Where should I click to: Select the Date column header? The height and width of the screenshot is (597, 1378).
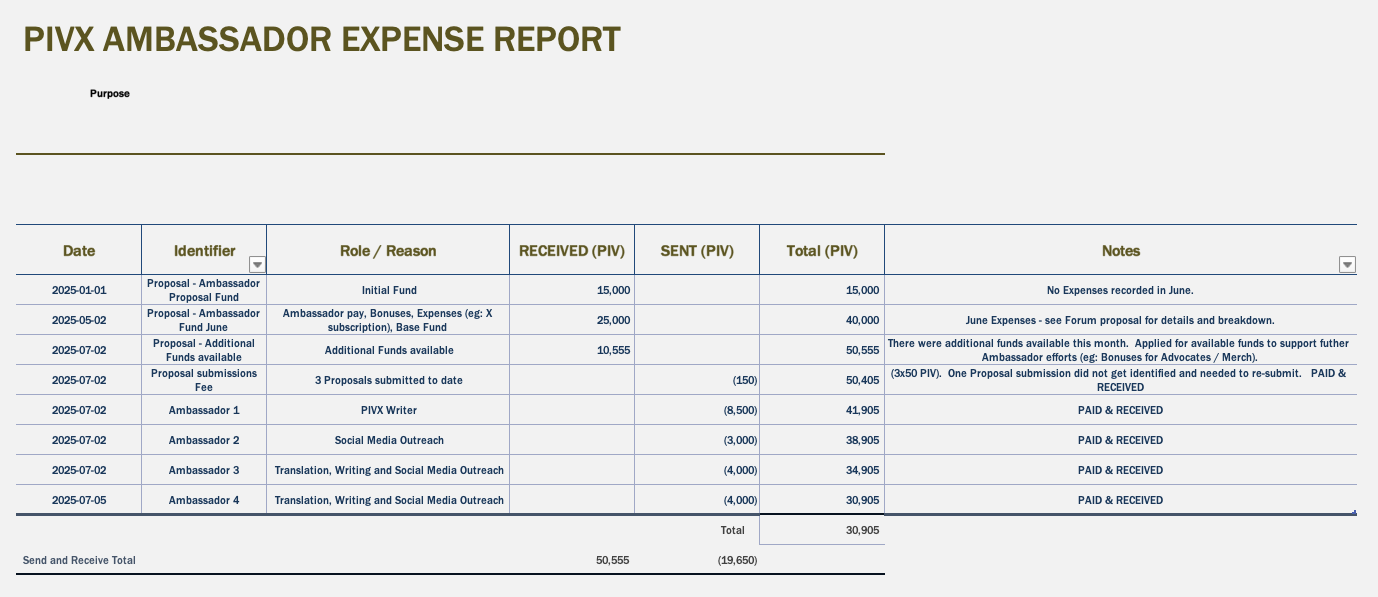coord(79,251)
